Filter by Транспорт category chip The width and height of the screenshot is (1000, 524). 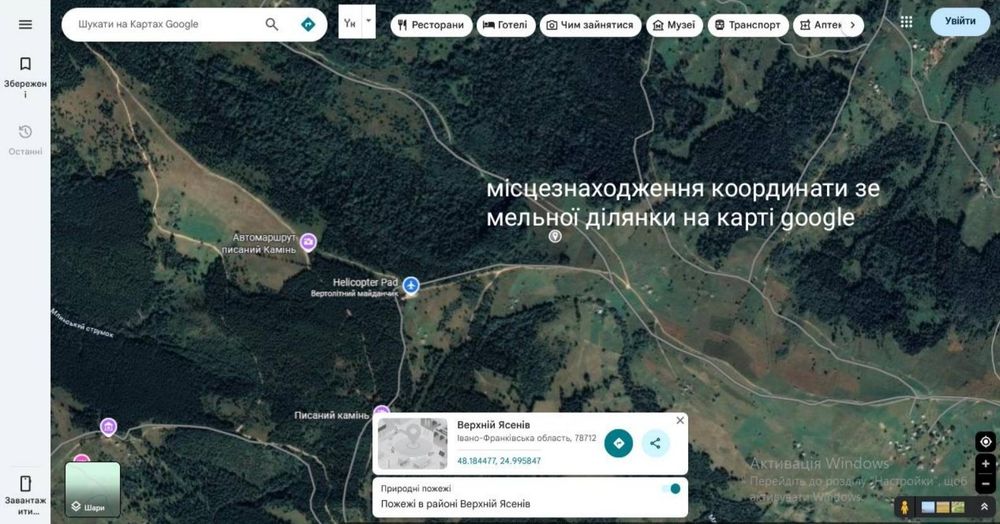pos(748,25)
